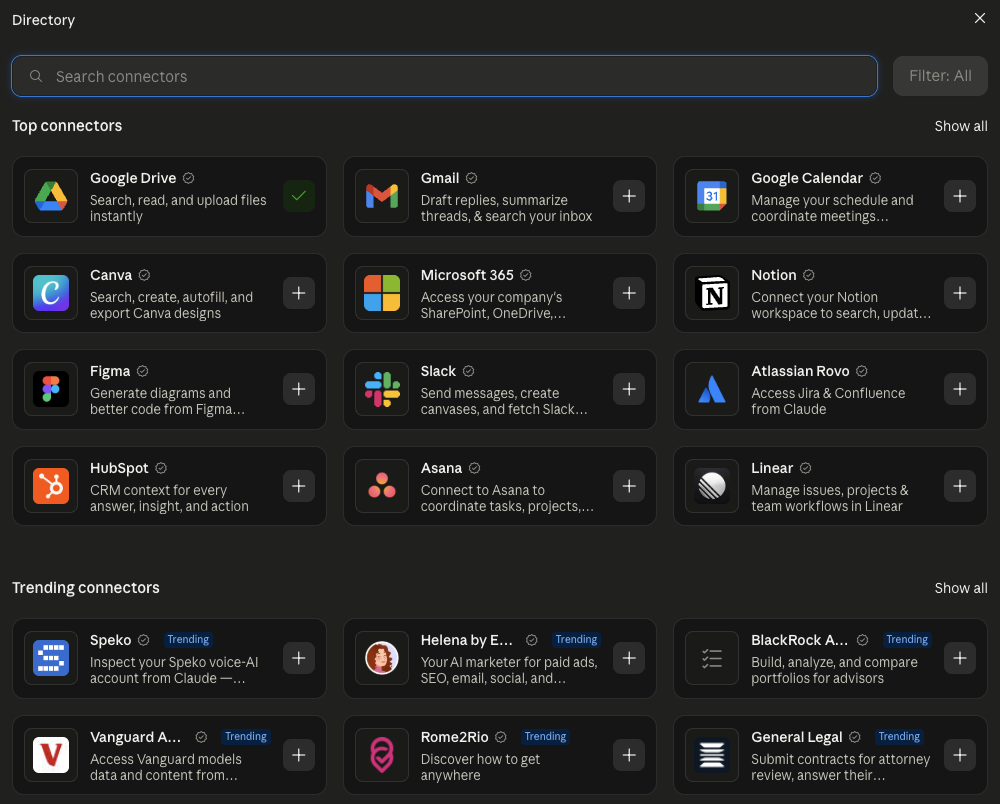Click the Trending badge on Speko
This screenshot has height=804, width=1000.
click(188, 640)
